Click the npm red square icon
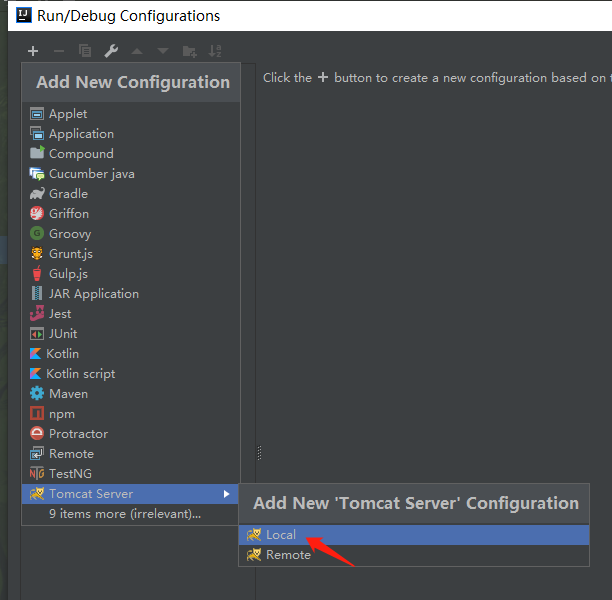Viewport: 612px width, 600px height. (x=37, y=413)
